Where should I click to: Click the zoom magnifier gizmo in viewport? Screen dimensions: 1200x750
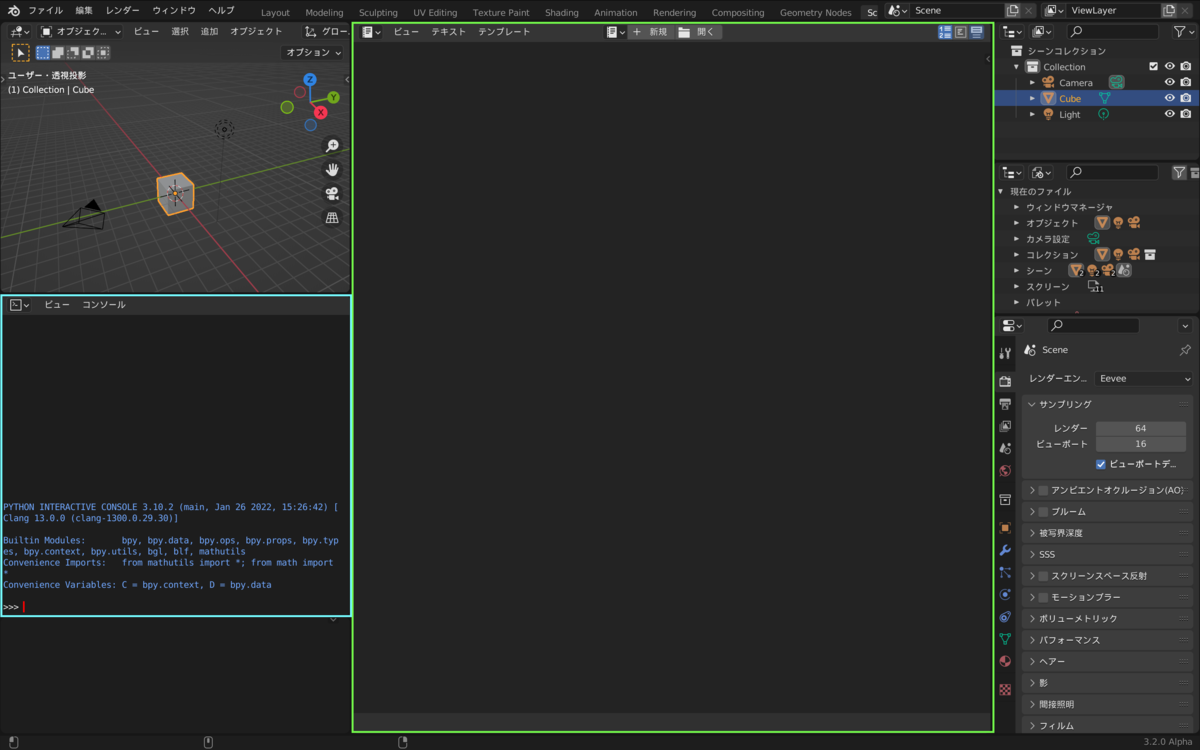tap(332, 146)
